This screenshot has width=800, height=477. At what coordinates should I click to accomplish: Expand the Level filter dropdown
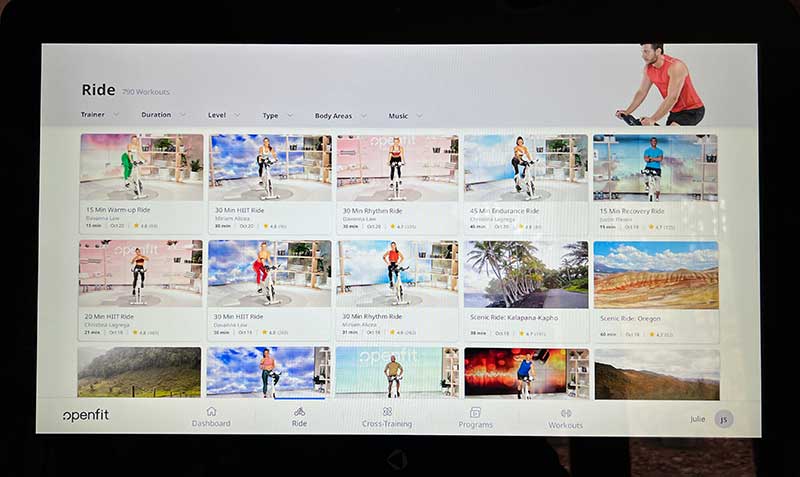click(x=223, y=115)
